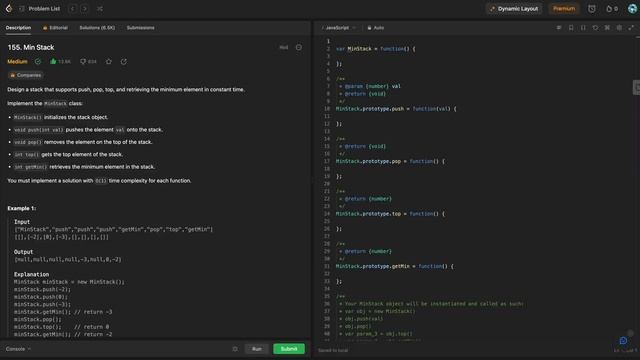Click line 17 MinStack.prototype.pop code
640x360 pixels.
click(390, 161)
